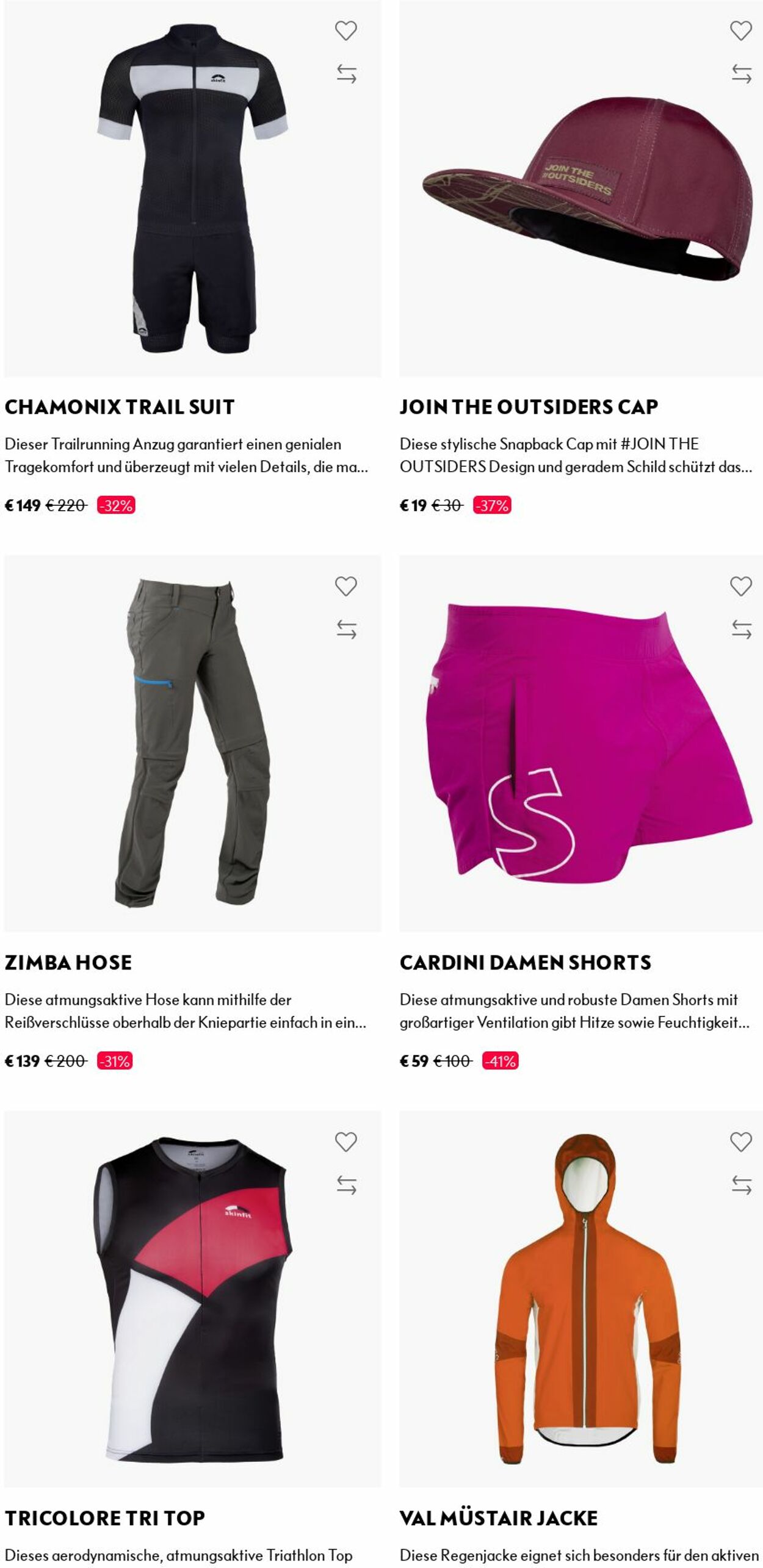Screen dimensions: 763x1568
Task: Open Cardini Damen Shorts title link
Action: [526, 963]
